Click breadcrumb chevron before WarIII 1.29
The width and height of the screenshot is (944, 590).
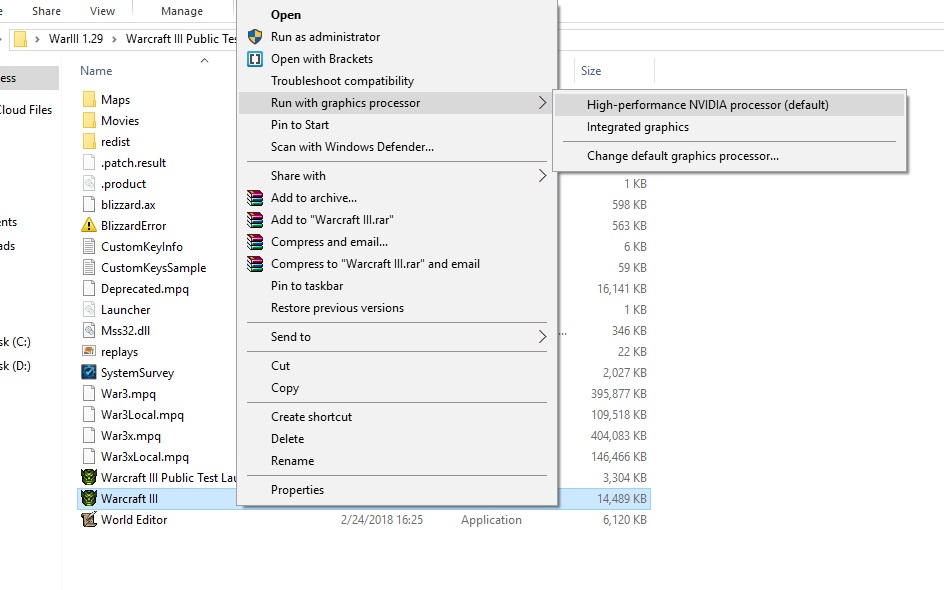coord(37,39)
